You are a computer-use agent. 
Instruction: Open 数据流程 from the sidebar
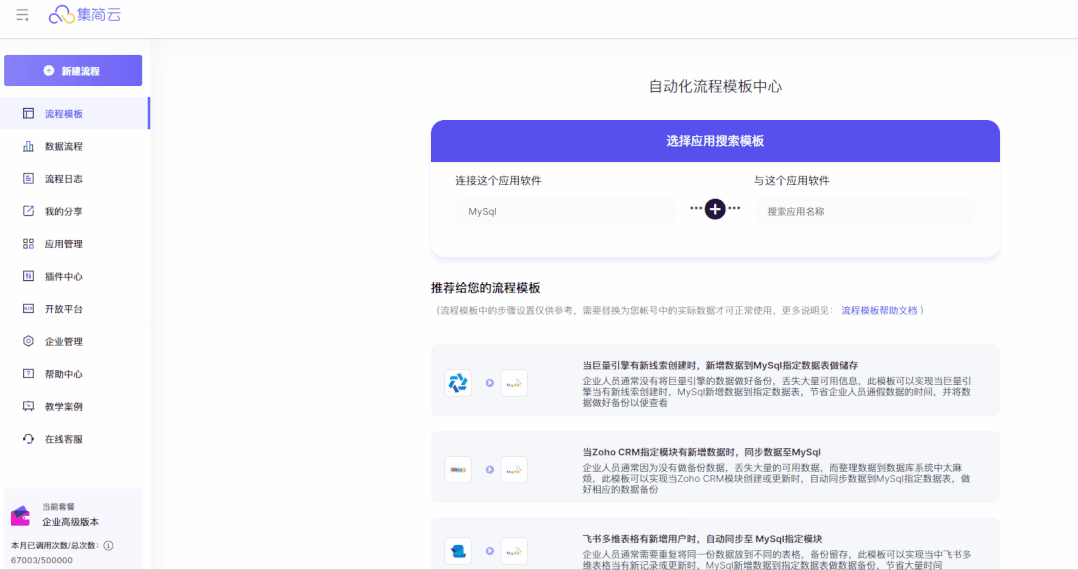click(63, 147)
